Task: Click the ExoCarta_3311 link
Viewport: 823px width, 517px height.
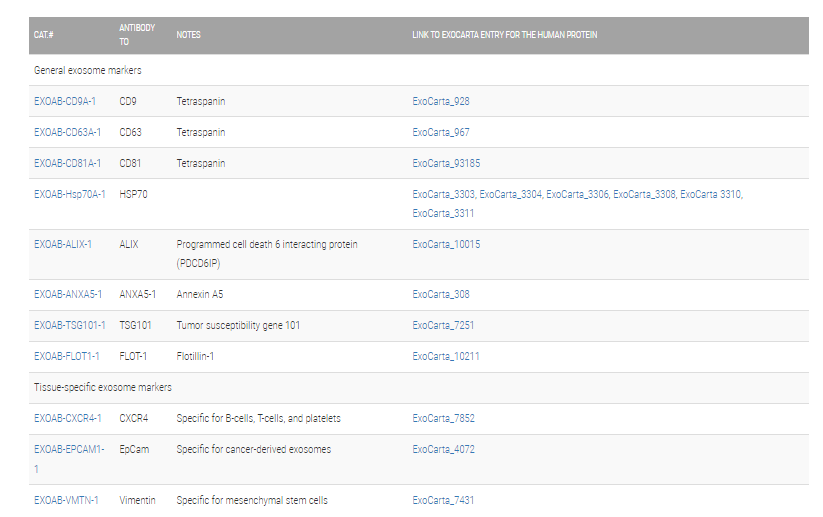Action: [443, 213]
